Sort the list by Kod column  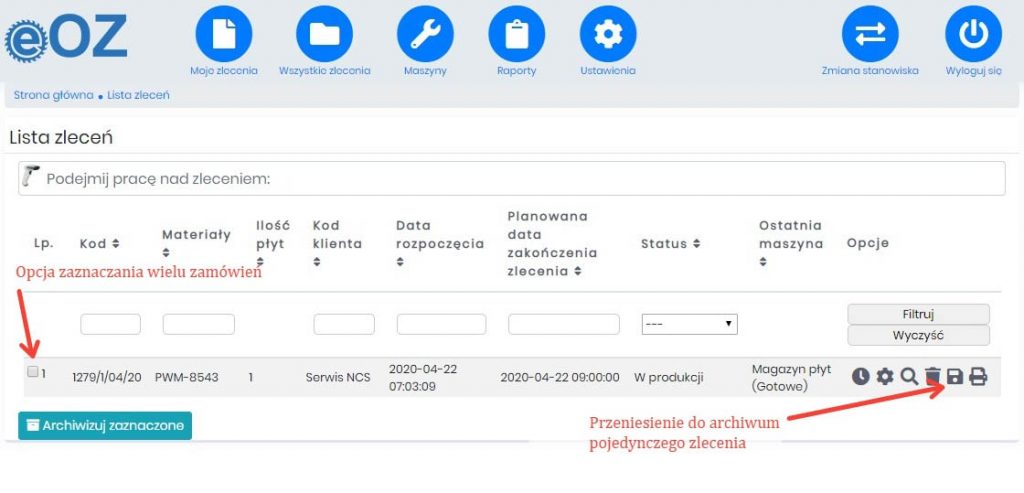(x=99, y=243)
